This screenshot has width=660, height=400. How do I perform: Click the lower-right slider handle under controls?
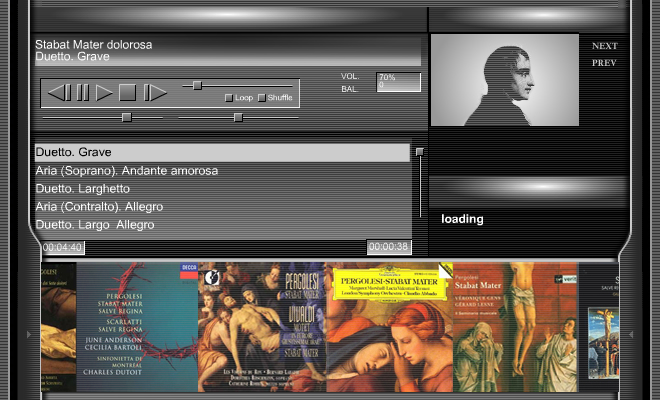pyautogui.click(x=238, y=117)
